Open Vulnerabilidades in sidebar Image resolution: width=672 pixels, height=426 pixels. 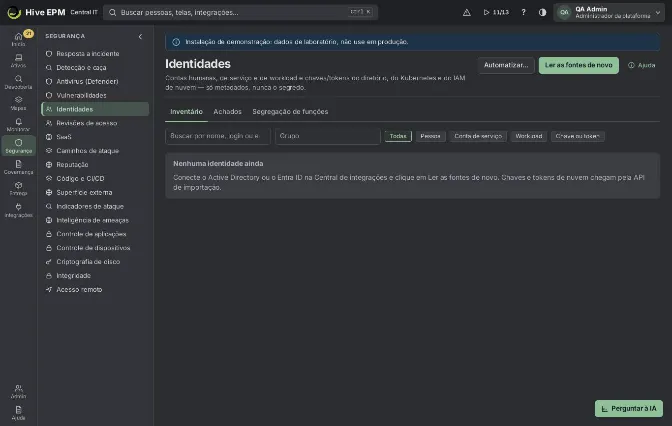point(95,95)
